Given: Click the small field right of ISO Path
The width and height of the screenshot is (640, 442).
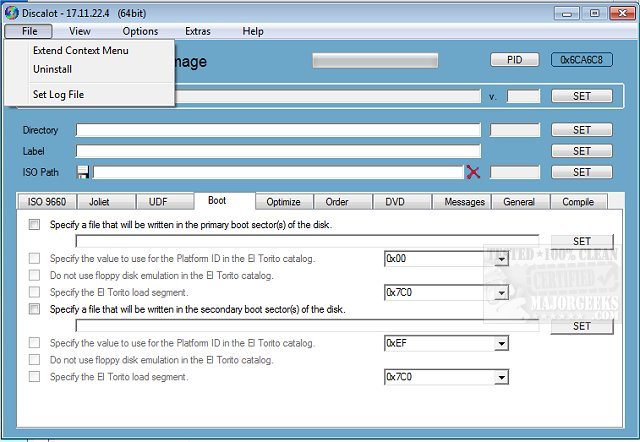Looking at the screenshot, I should click(x=515, y=172).
